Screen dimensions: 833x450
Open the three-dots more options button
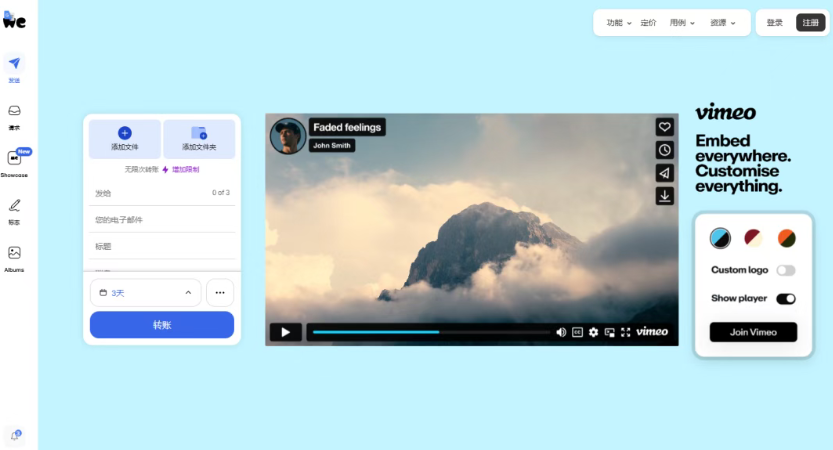220,293
